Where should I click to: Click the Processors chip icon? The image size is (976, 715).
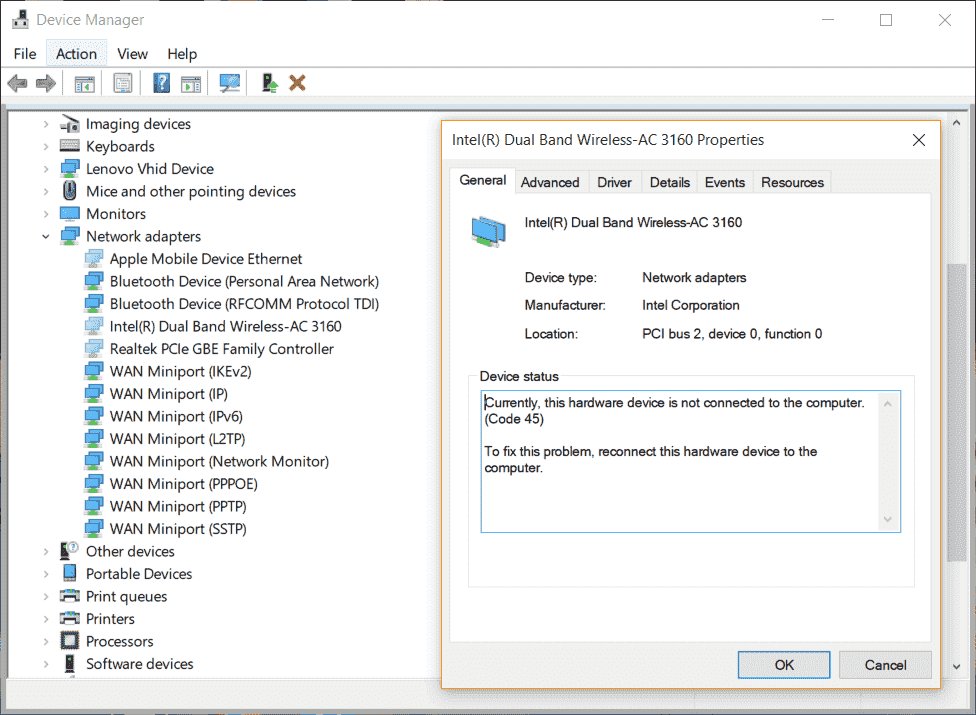coord(70,640)
